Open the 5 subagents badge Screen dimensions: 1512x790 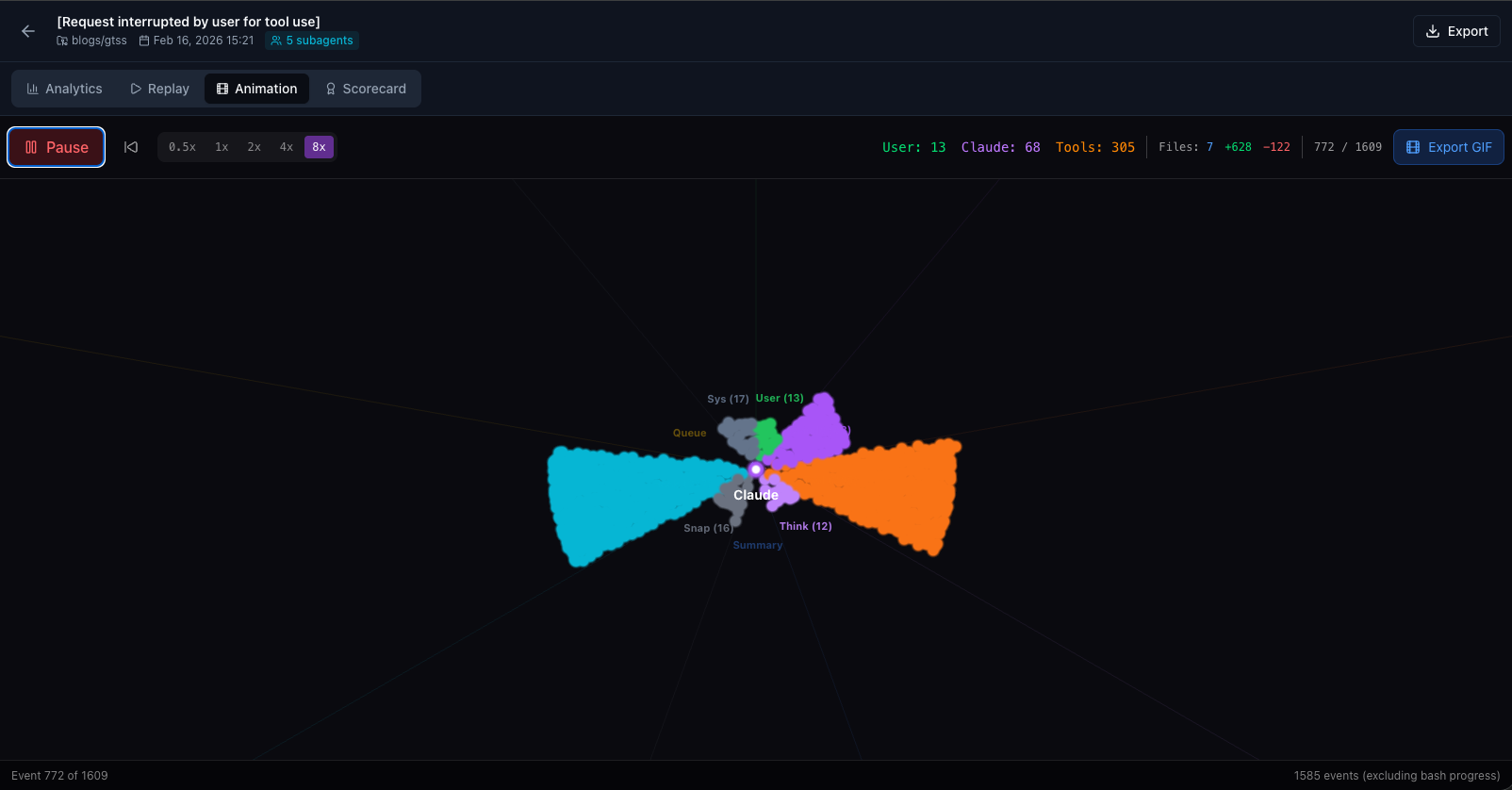(x=312, y=41)
